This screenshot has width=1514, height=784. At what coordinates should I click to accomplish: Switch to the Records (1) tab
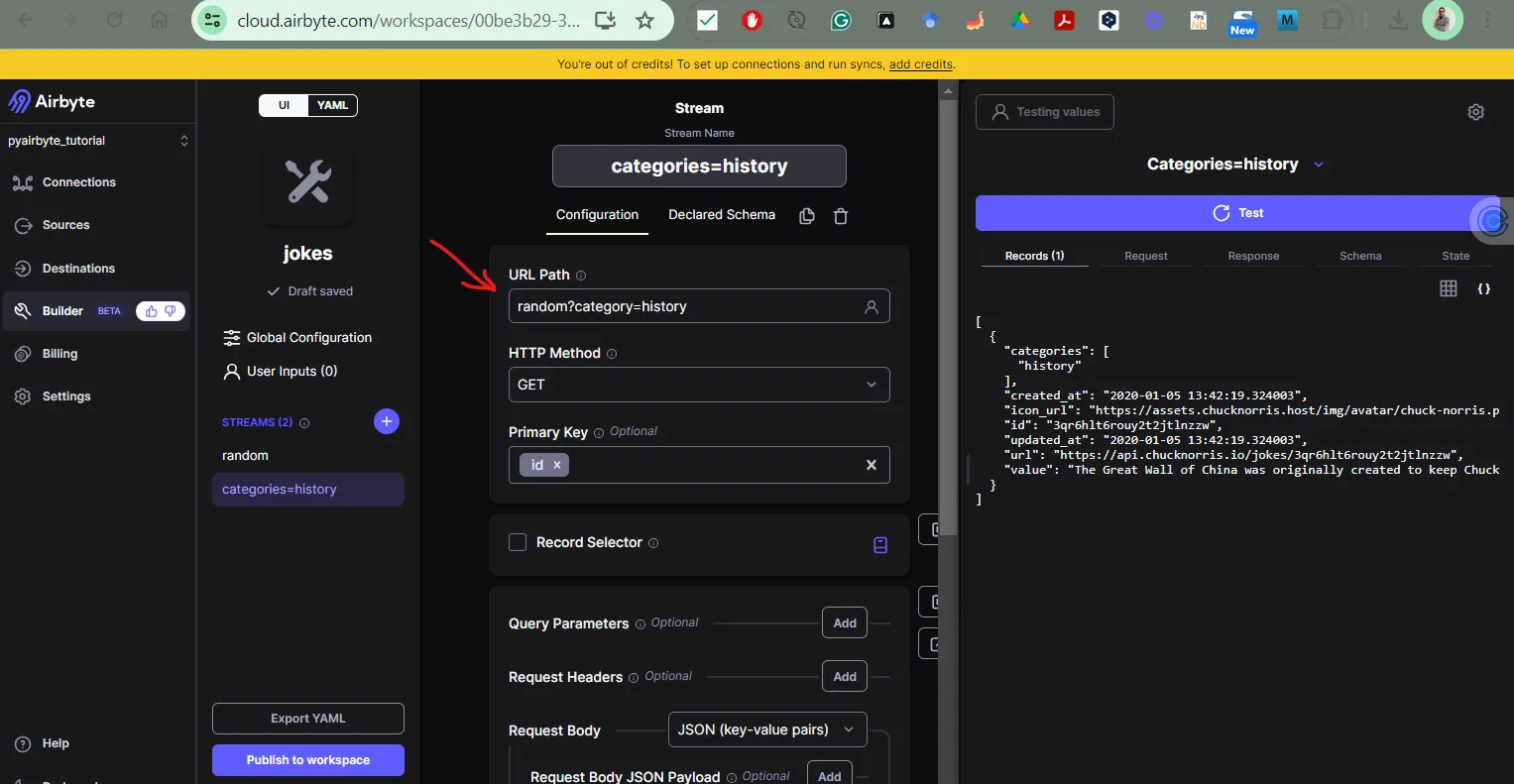tap(1034, 256)
